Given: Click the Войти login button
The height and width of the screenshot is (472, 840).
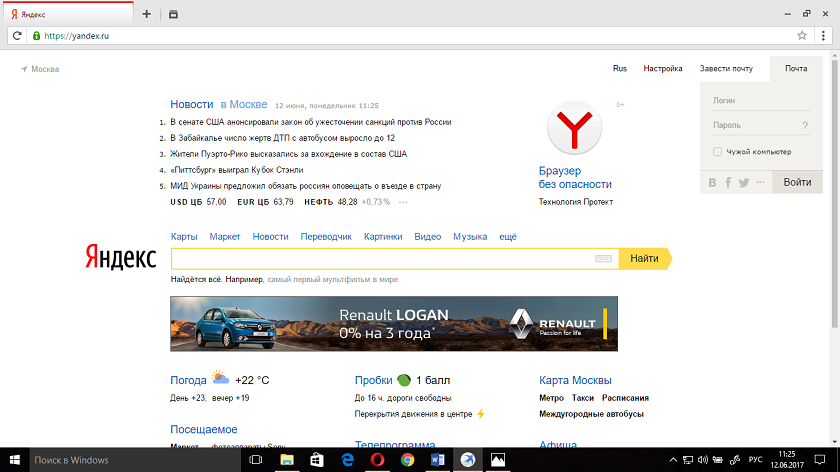Looking at the screenshot, I should pyautogui.click(x=797, y=182).
